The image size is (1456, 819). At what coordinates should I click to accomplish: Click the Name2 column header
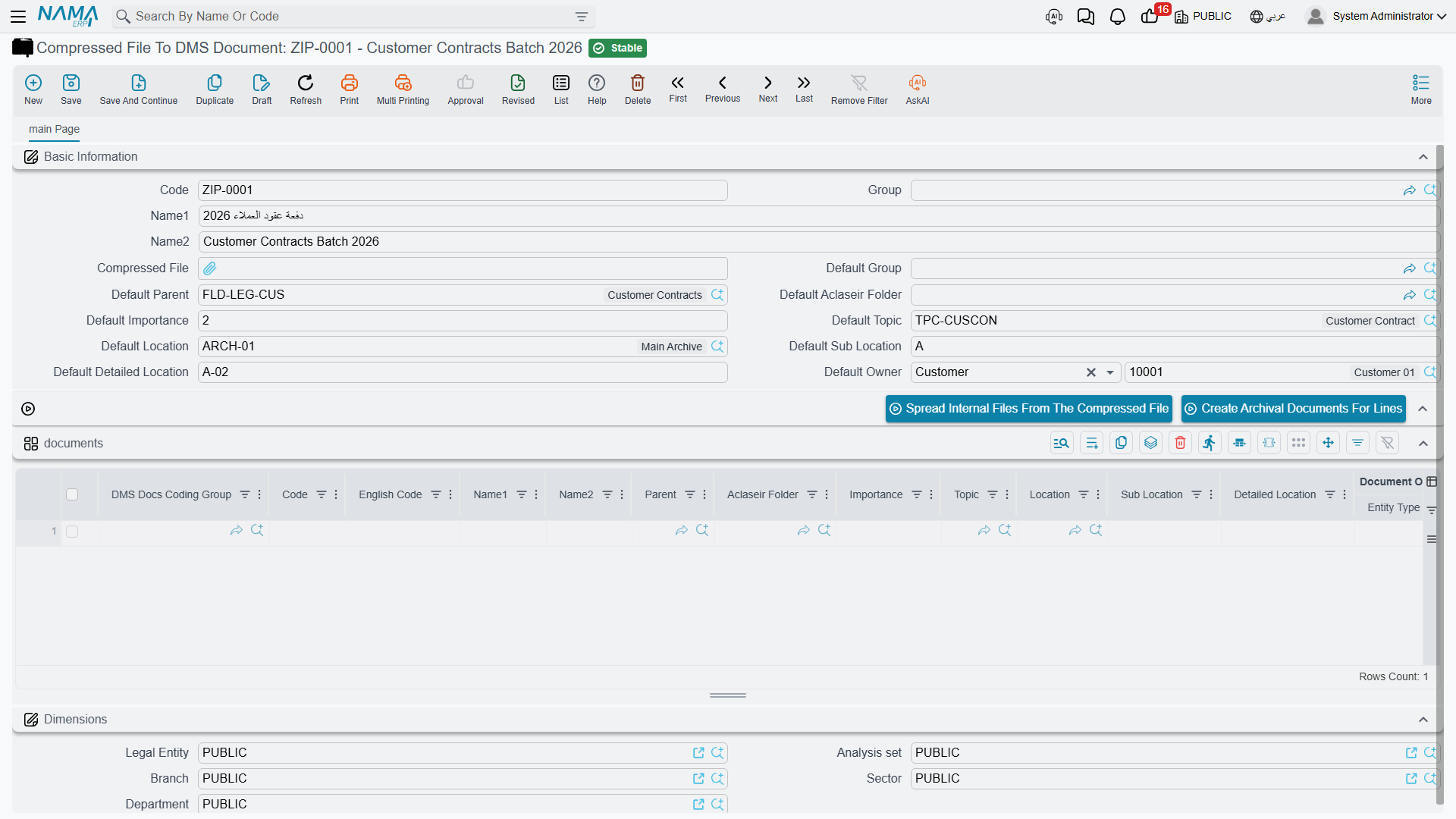(576, 494)
